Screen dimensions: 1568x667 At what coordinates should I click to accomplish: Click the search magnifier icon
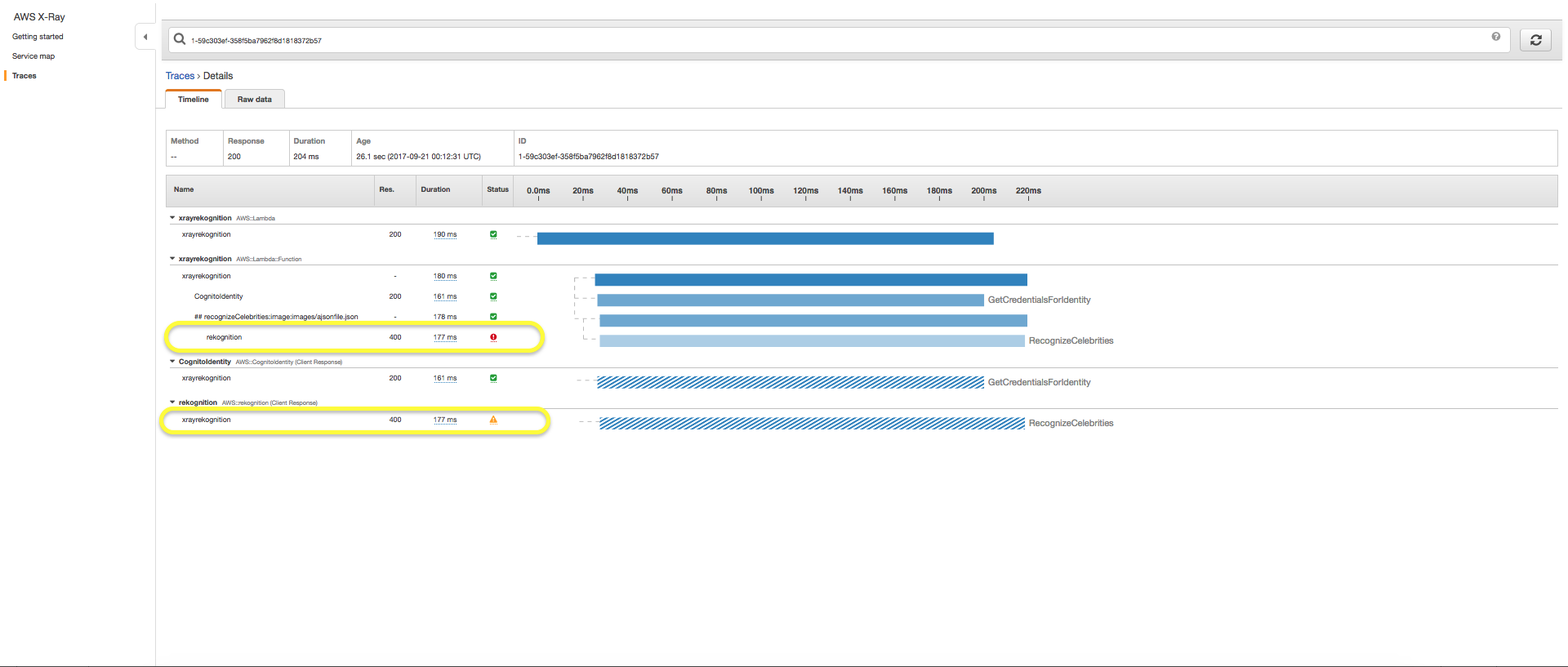pos(180,39)
